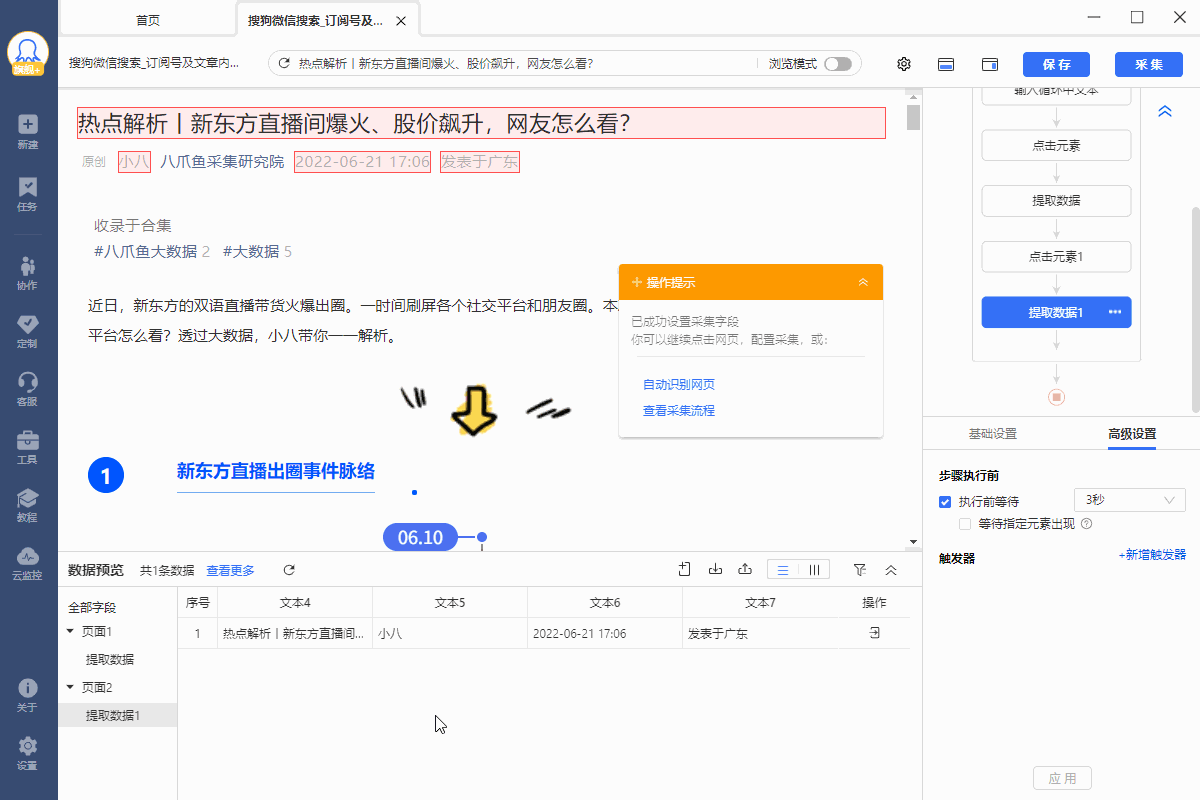This screenshot has width=1200, height=800.
Task: Click the three dots on 提取数据1 step
Action: (x=1115, y=312)
